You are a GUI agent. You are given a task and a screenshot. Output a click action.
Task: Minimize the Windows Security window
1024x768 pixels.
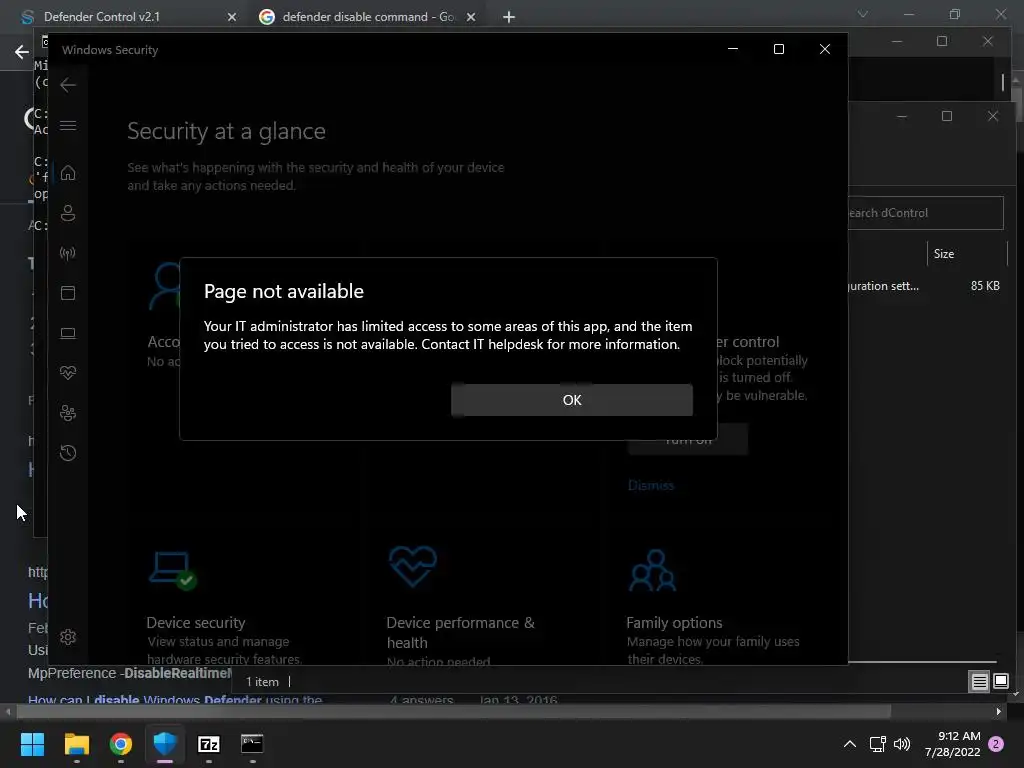tap(733, 49)
